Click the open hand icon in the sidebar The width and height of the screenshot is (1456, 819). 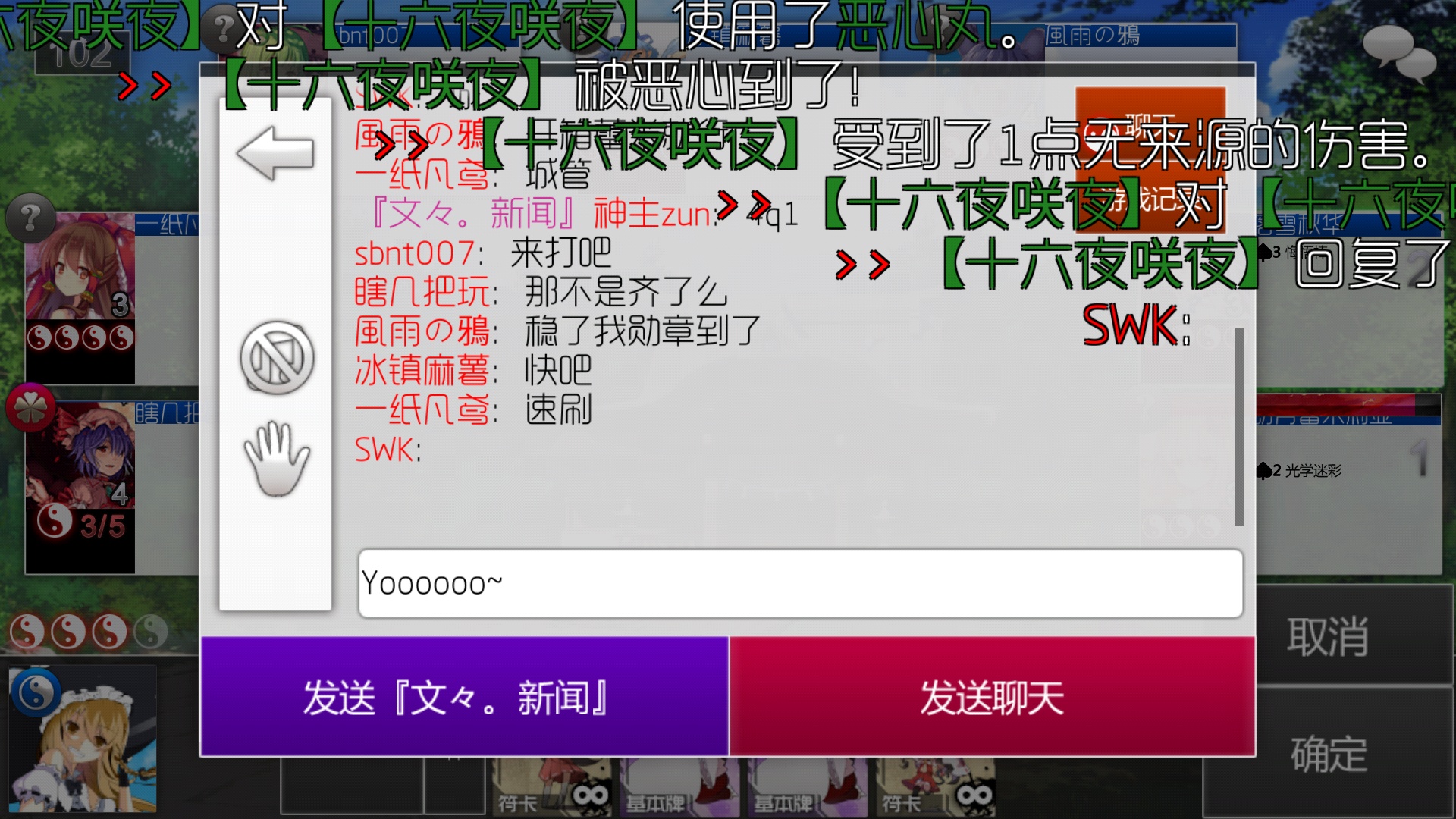point(277,459)
